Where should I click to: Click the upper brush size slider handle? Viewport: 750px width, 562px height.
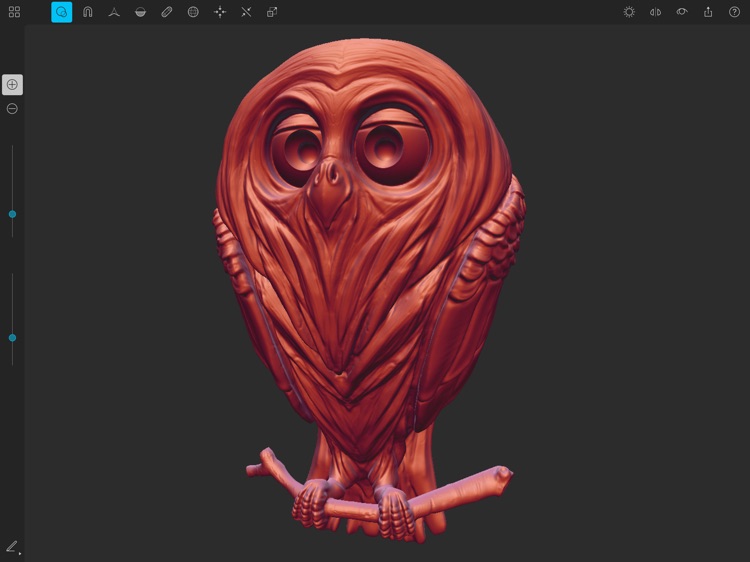click(12, 214)
